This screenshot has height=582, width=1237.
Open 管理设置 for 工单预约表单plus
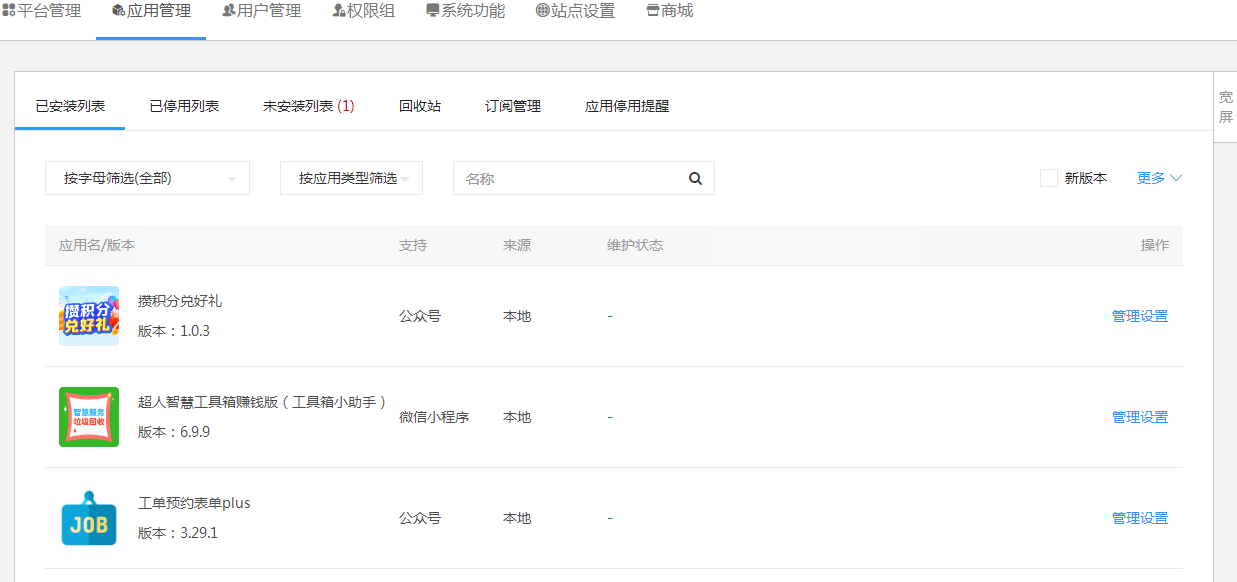pyautogui.click(x=1140, y=518)
